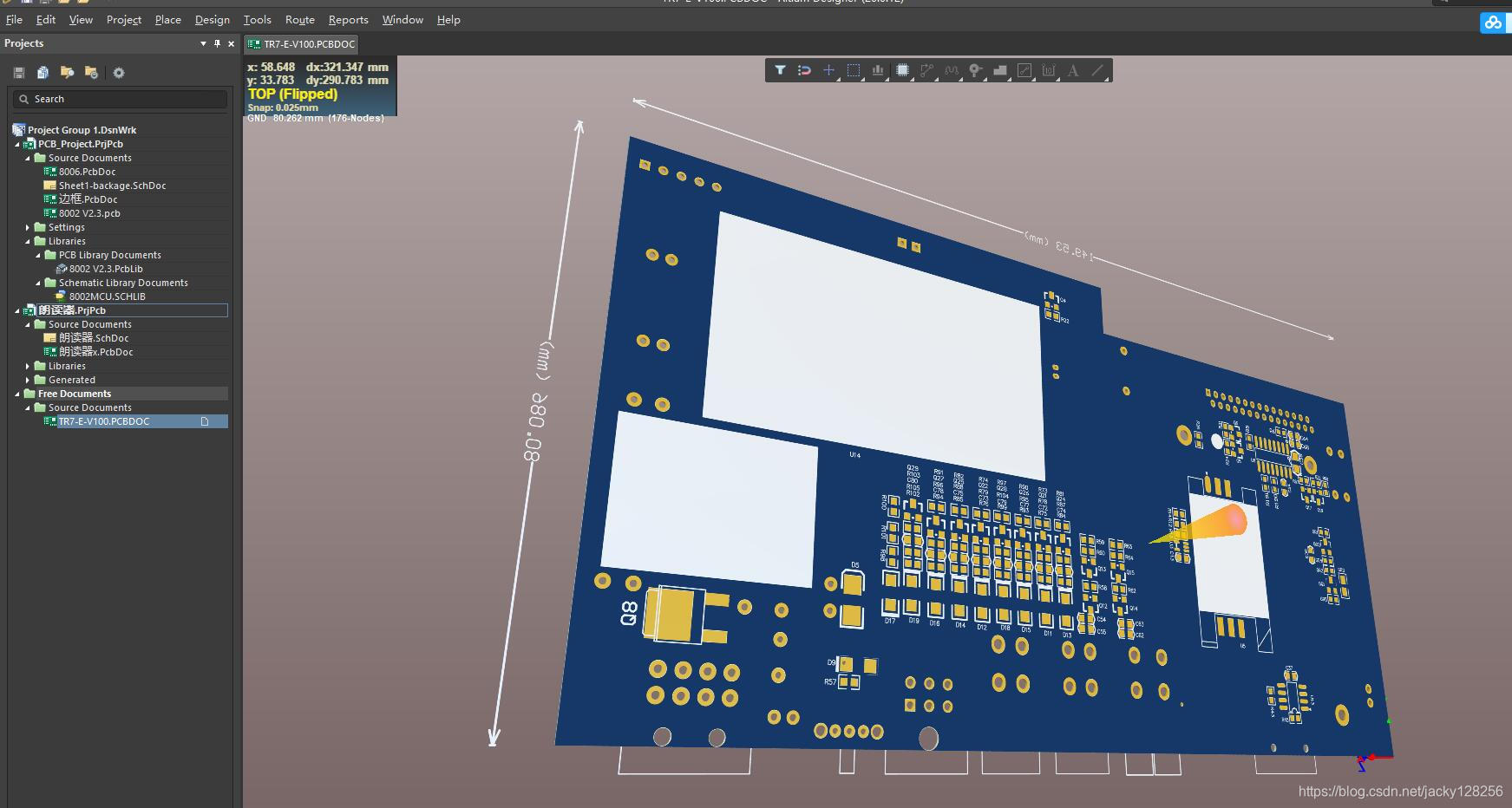Image resolution: width=1512 pixels, height=808 pixels.
Task: Open the File menu
Action: click(14, 19)
